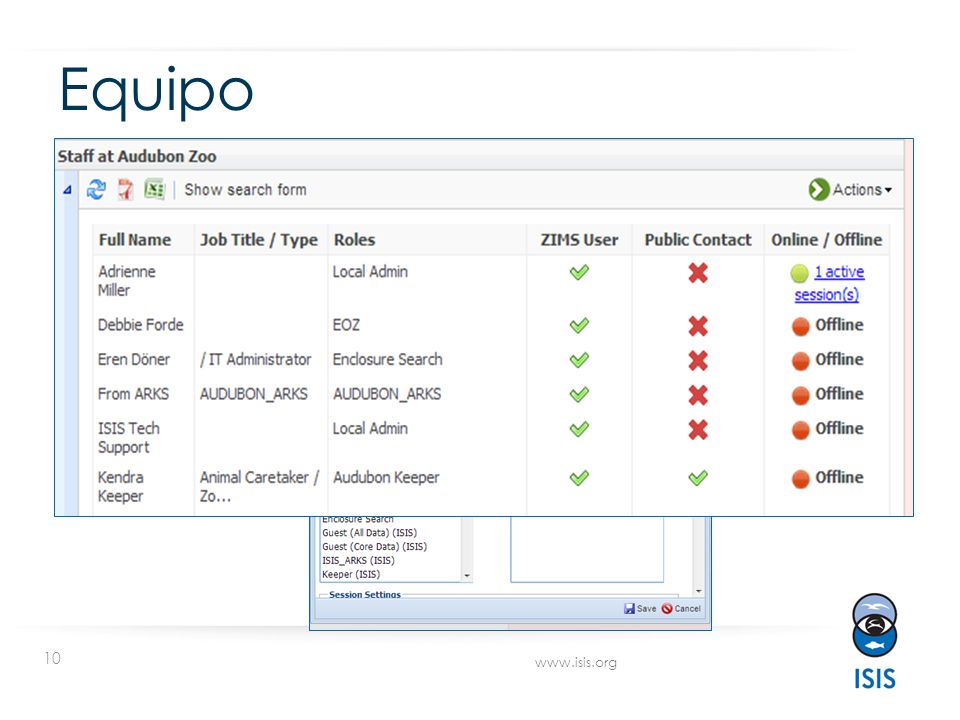
Task: Click Eren Döner's ZIMS User checkmark
Action: (579, 359)
